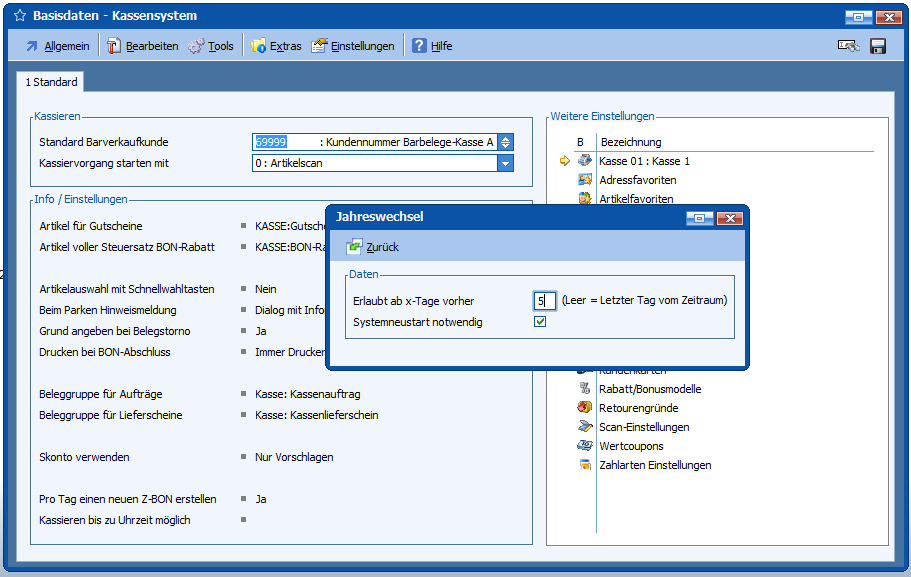Click the Retourengründe icon

[585, 408]
